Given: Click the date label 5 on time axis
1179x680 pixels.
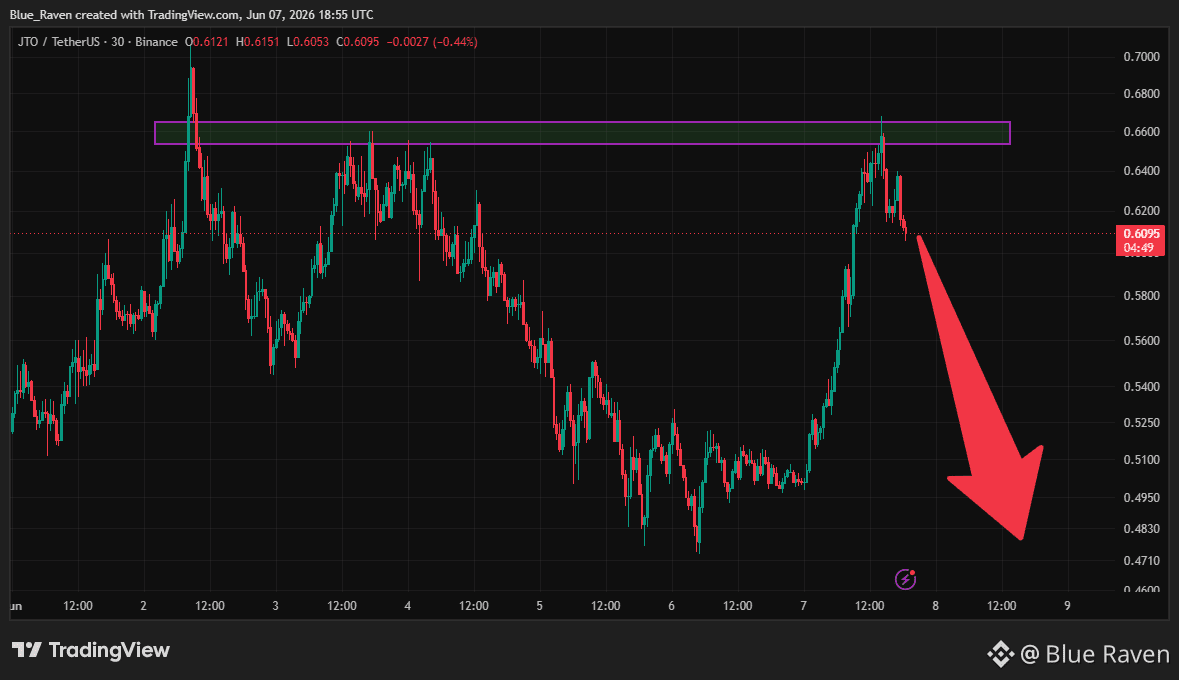Looking at the screenshot, I should (x=539, y=606).
